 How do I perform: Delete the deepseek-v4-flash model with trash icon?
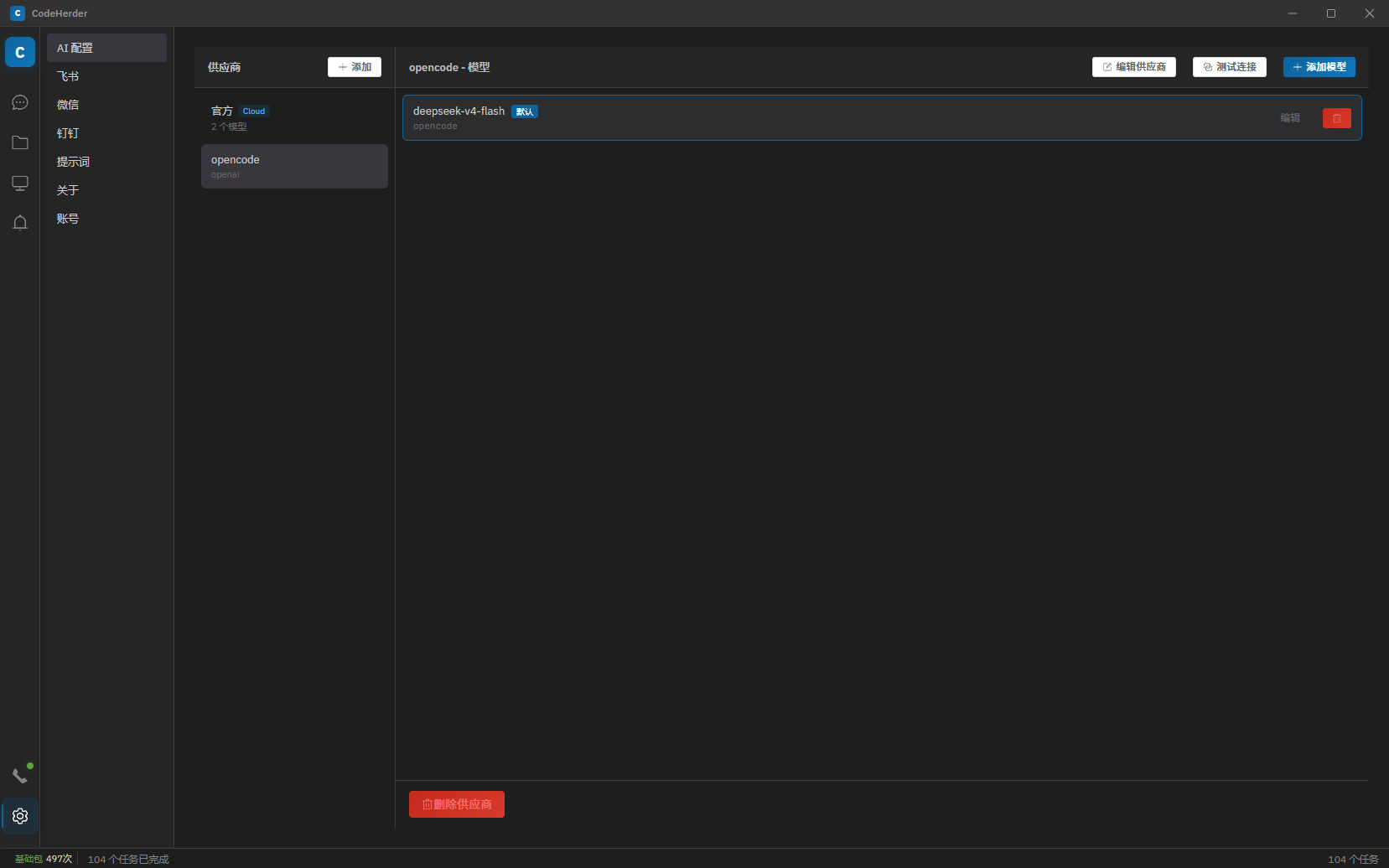tap(1337, 118)
